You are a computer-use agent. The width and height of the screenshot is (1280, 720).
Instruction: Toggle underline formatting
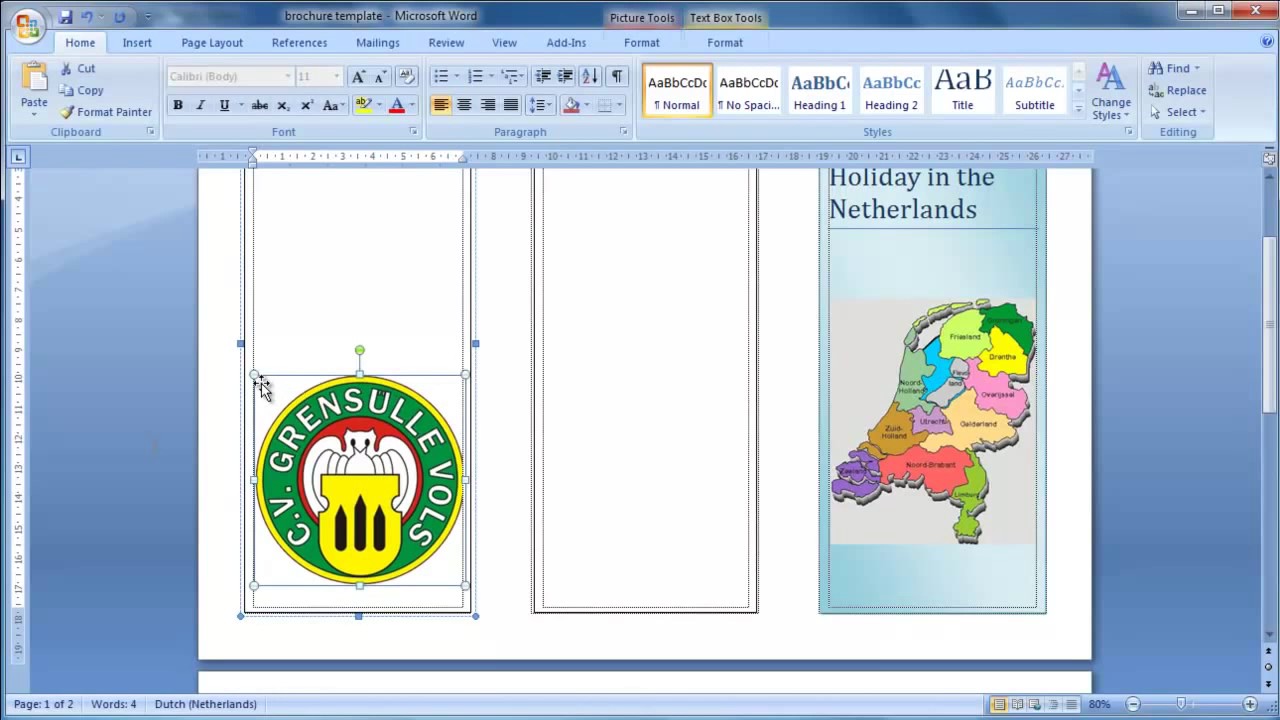tap(224, 105)
